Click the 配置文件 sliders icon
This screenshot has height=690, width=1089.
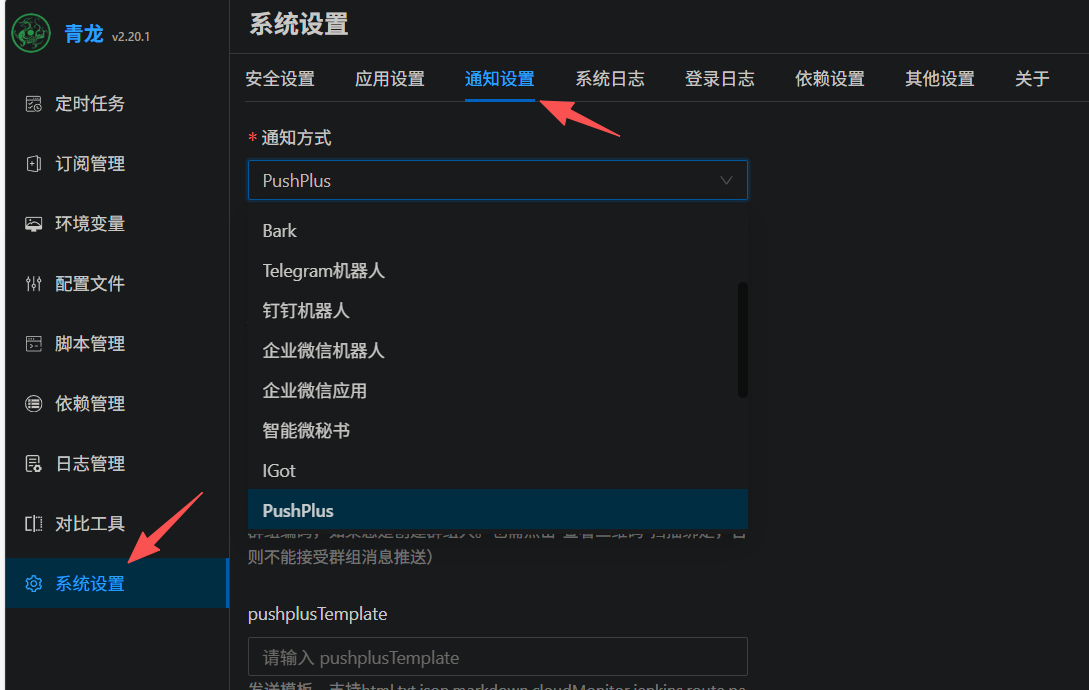(x=33, y=284)
